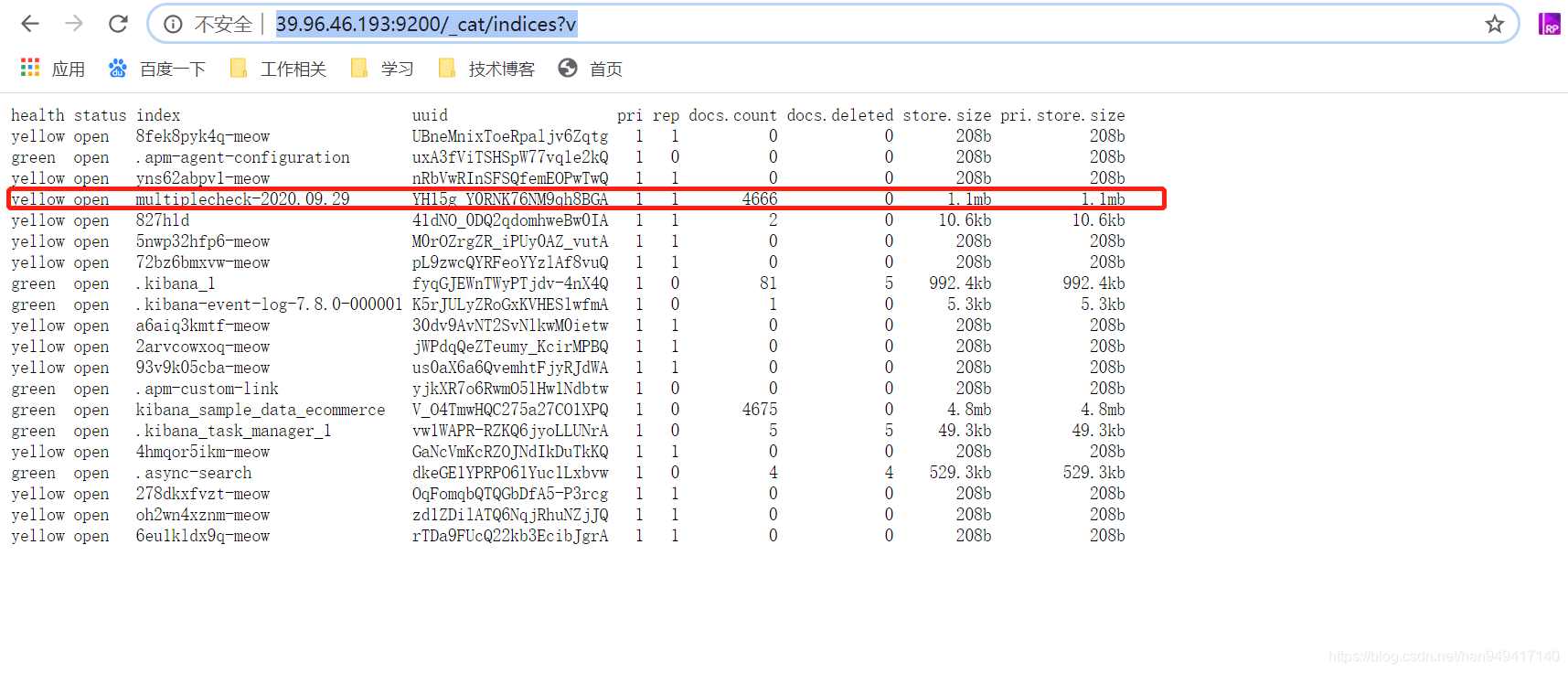
Task: Select the .kibana-event-log-7.8.0-000001 index name
Action: point(270,304)
